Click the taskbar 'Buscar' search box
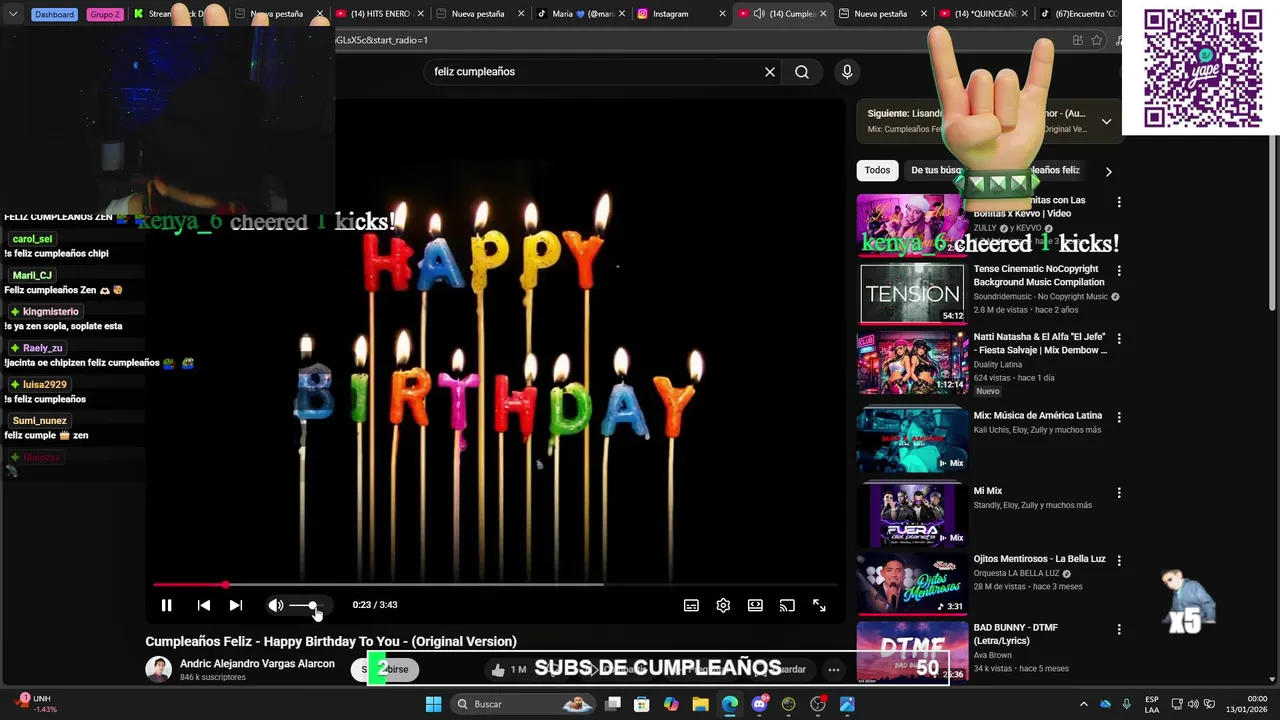 click(x=523, y=704)
